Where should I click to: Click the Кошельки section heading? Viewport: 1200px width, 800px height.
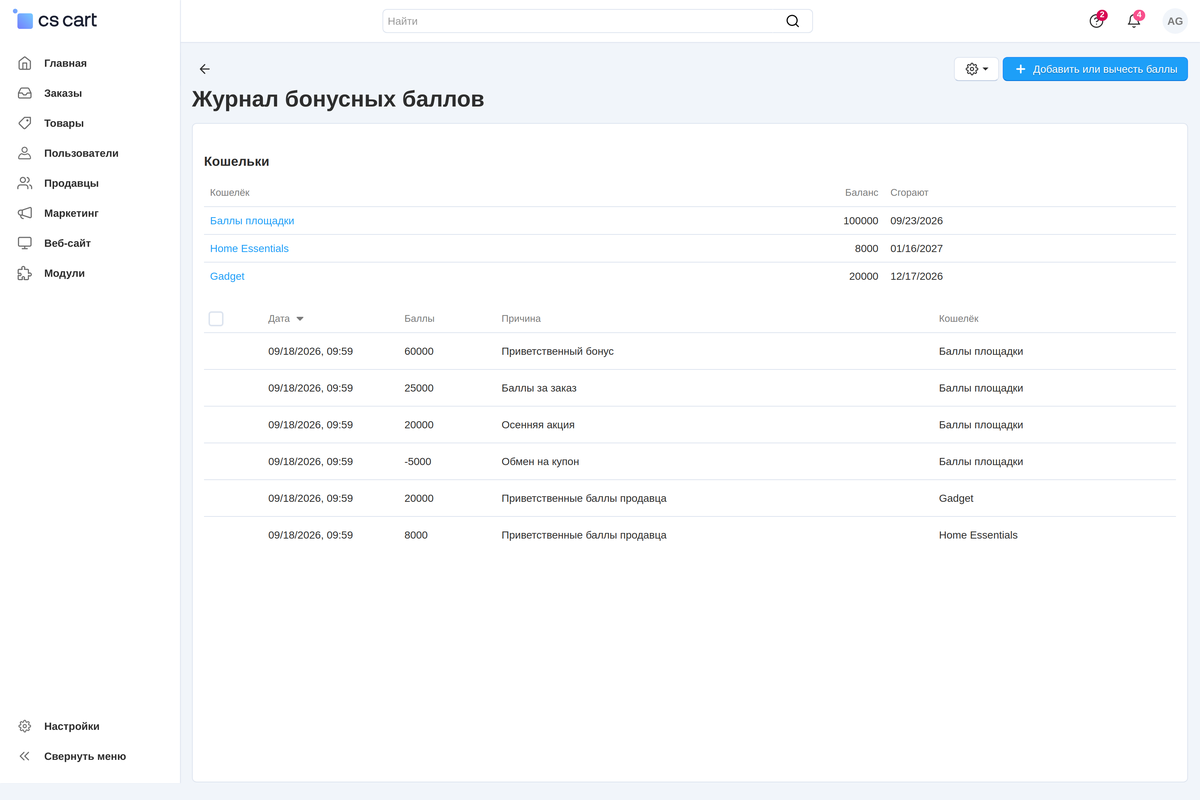pos(237,161)
